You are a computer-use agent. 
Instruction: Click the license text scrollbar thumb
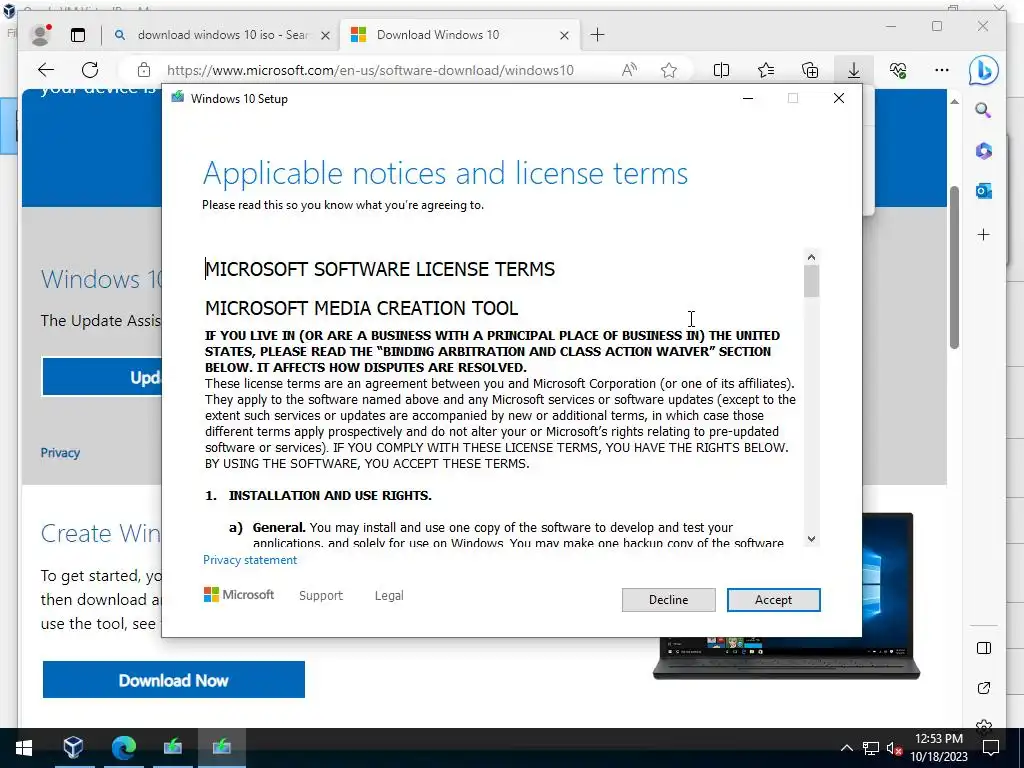coord(811,281)
